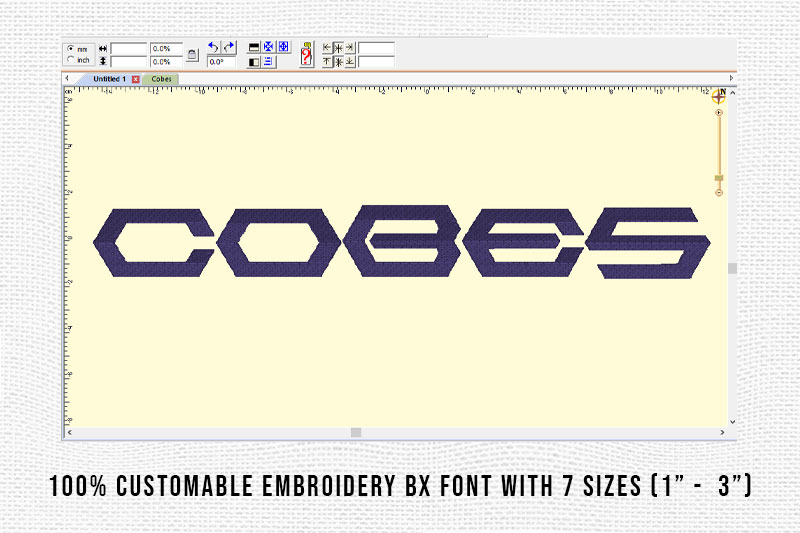The width and height of the screenshot is (800, 533).
Task: Click the height percentage field
Action: (x=166, y=62)
